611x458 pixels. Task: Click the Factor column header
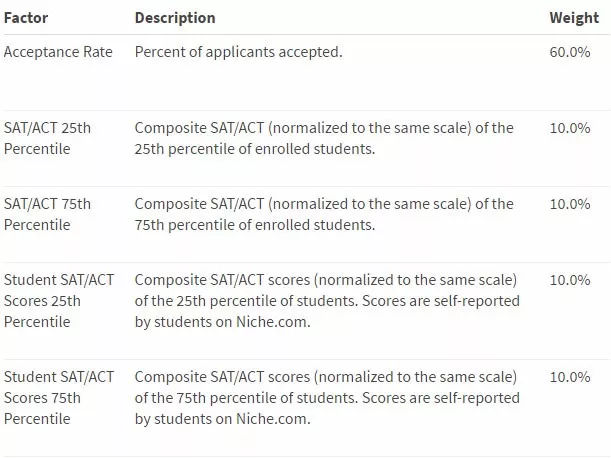click(26, 18)
